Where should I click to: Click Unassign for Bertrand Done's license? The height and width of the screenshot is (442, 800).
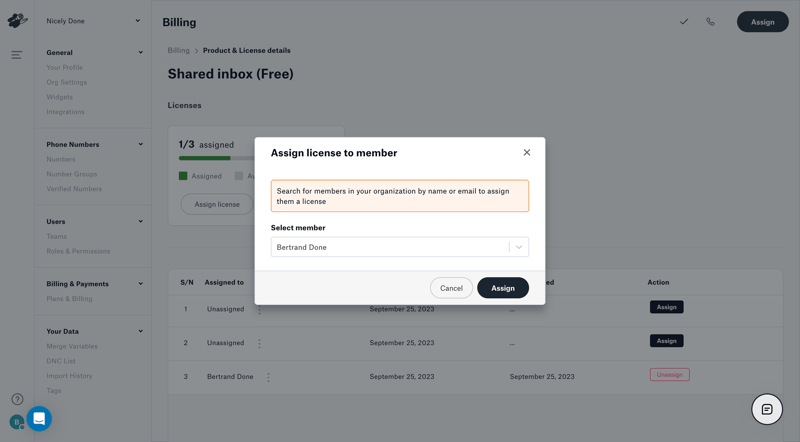(x=669, y=375)
